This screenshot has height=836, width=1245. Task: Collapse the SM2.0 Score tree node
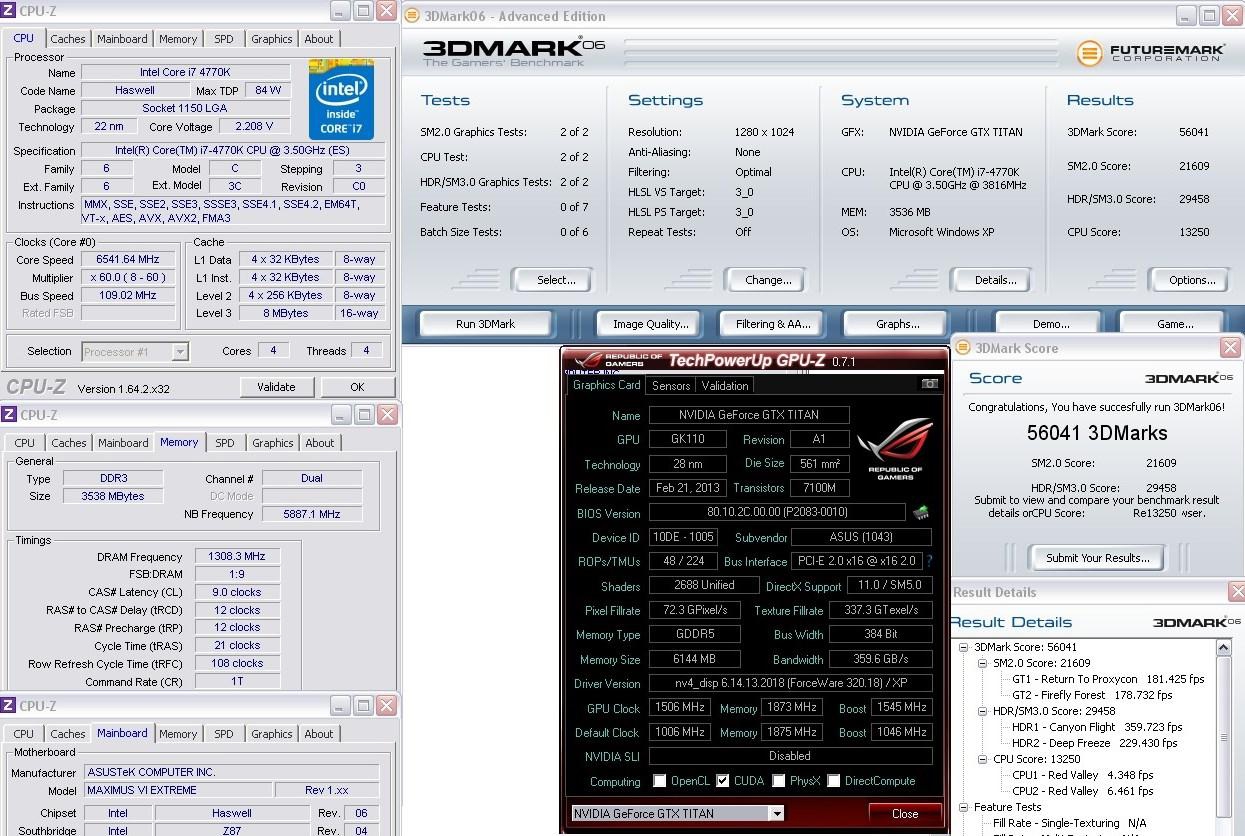point(982,663)
